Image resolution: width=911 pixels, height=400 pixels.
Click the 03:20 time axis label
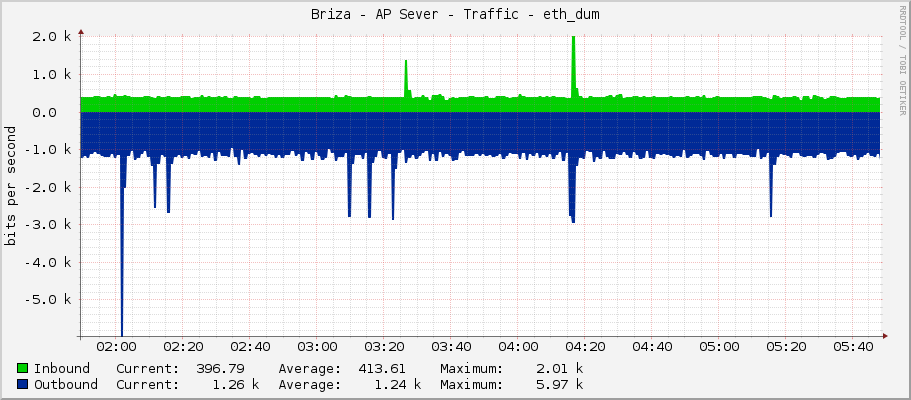click(x=383, y=347)
